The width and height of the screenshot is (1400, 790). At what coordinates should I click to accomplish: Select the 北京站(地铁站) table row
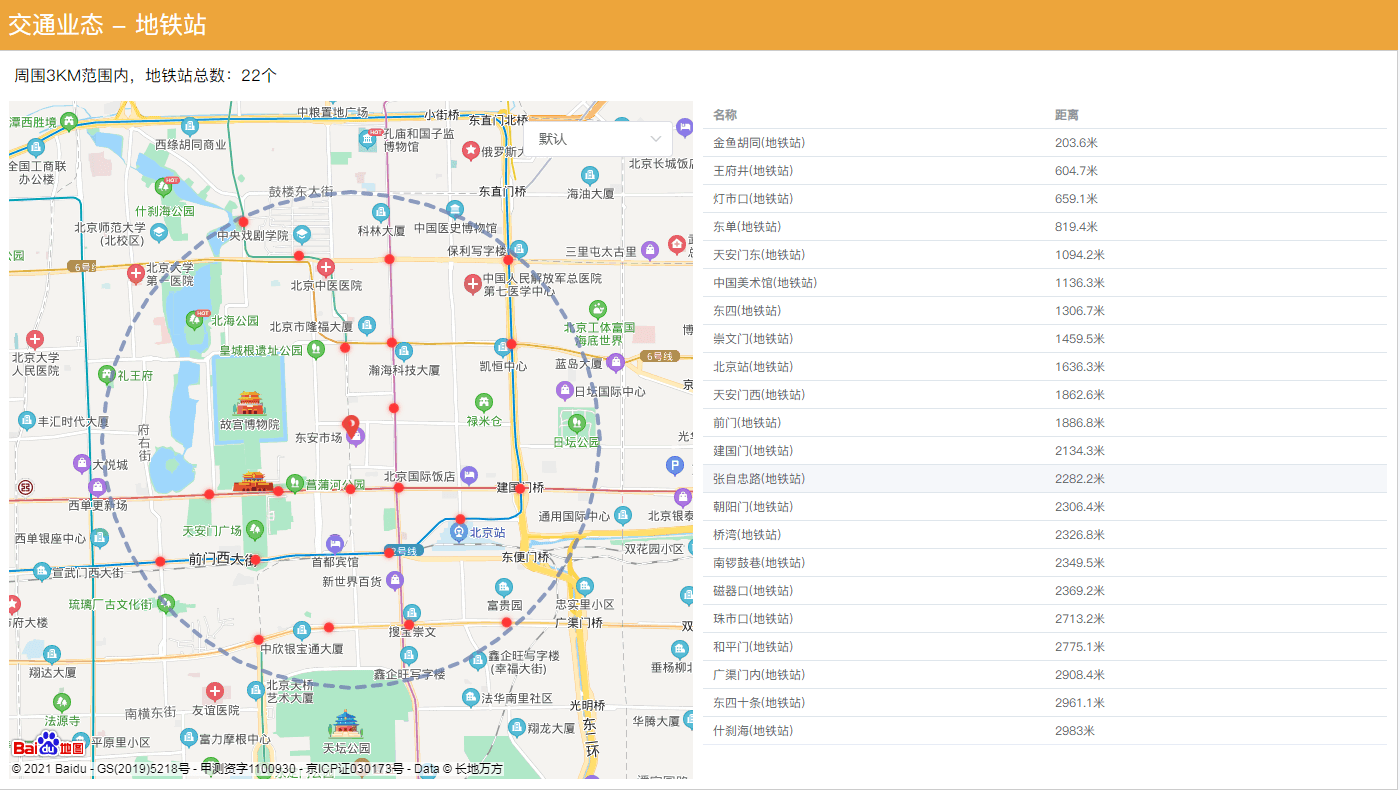[x=1045, y=367]
